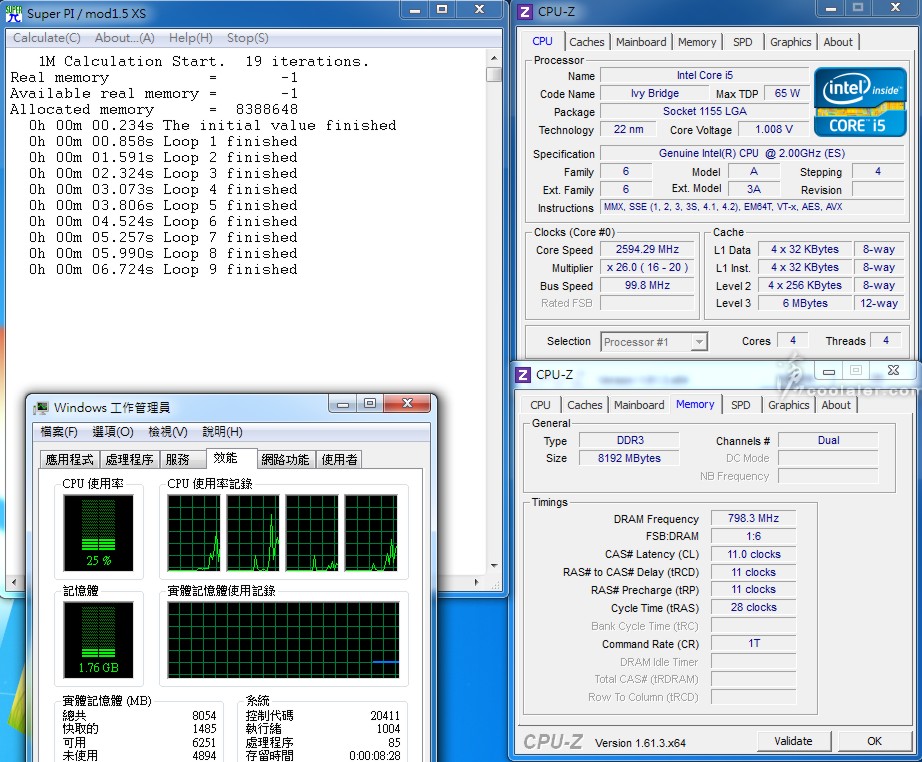The width and height of the screenshot is (922, 762).
Task: Open the About tab in top CPU-Z window
Action: coord(838,42)
